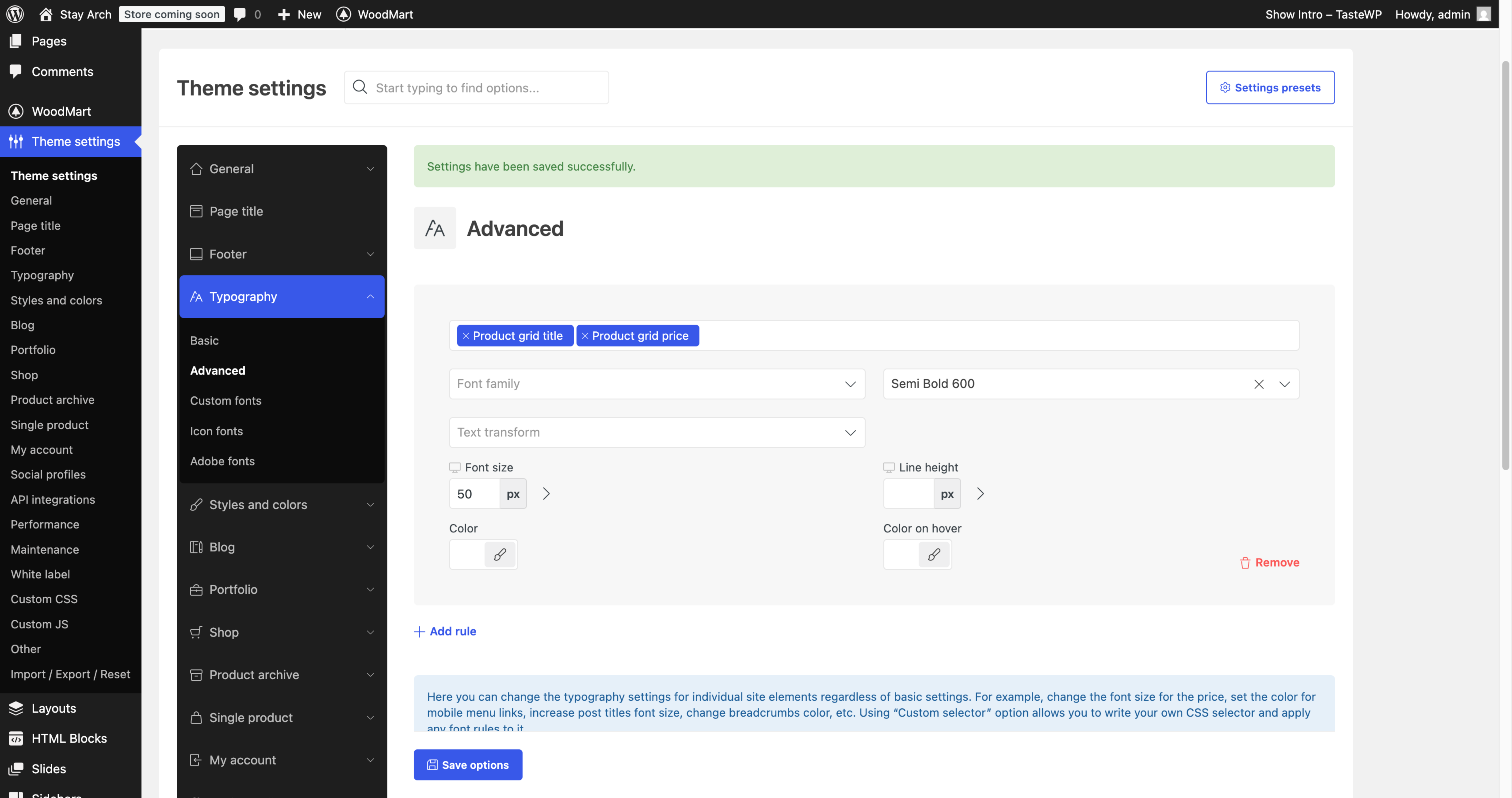This screenshot has height=798, width=1512.
Task: Click Font size px unit button
Action: (513, 494)
